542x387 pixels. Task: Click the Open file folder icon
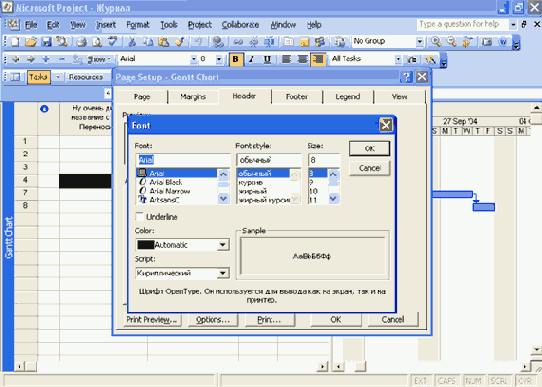click(x=31, y=42)
